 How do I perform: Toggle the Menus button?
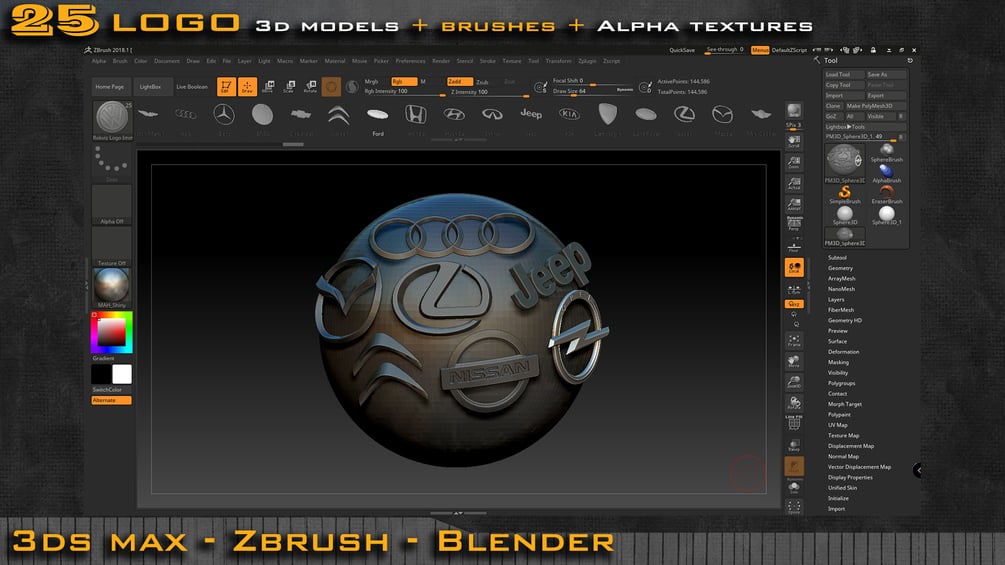(760, 50)
